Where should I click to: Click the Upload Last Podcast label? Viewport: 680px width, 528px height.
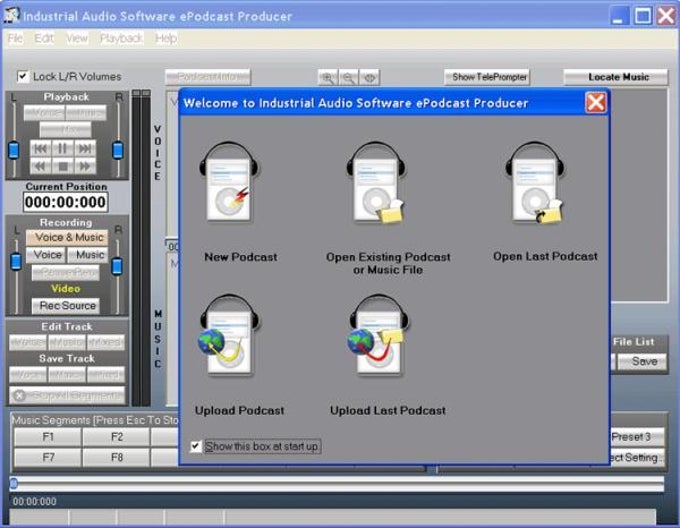pos(388,411)
